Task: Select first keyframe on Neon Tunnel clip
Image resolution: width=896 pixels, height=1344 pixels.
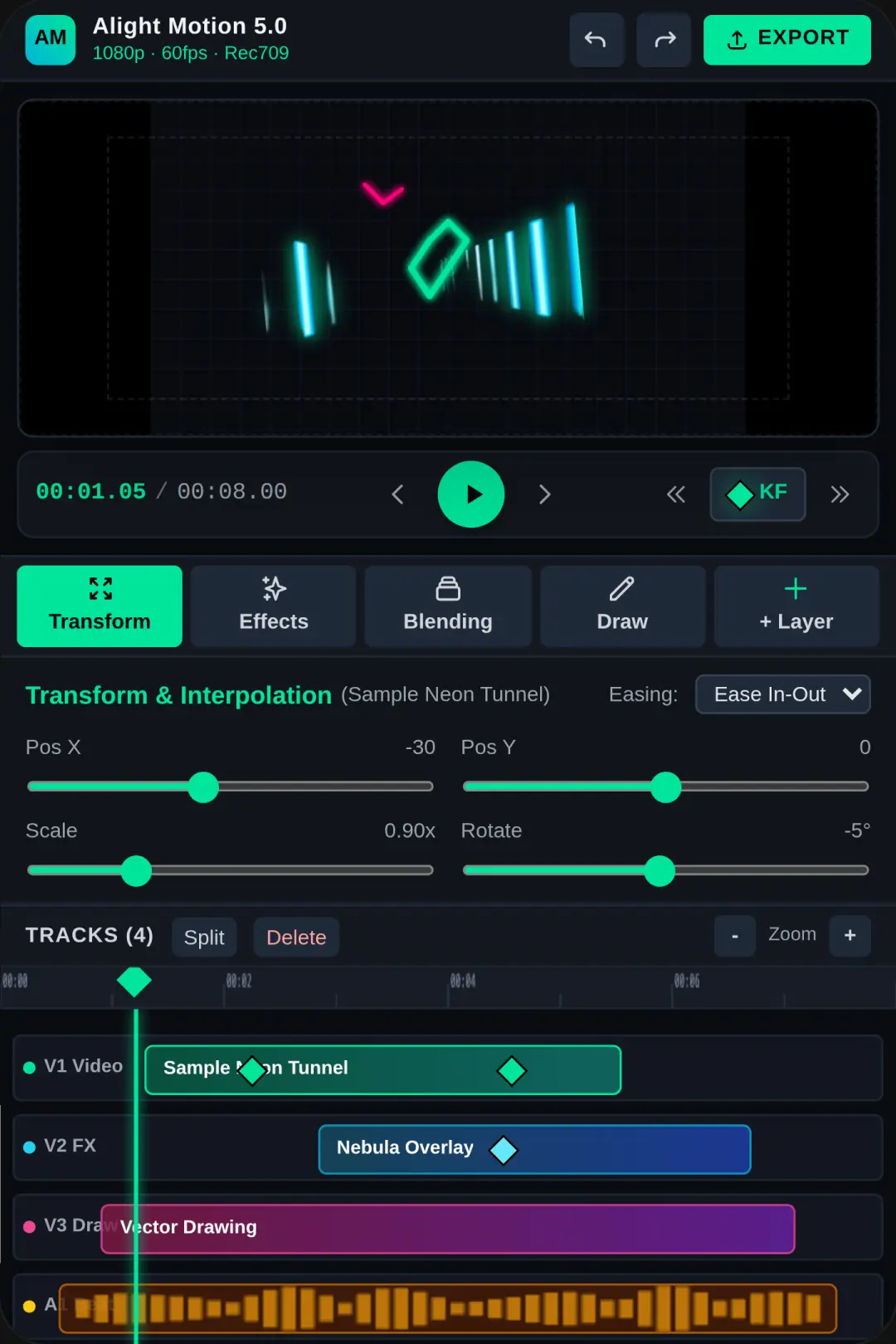Action: coord(251,1070)
